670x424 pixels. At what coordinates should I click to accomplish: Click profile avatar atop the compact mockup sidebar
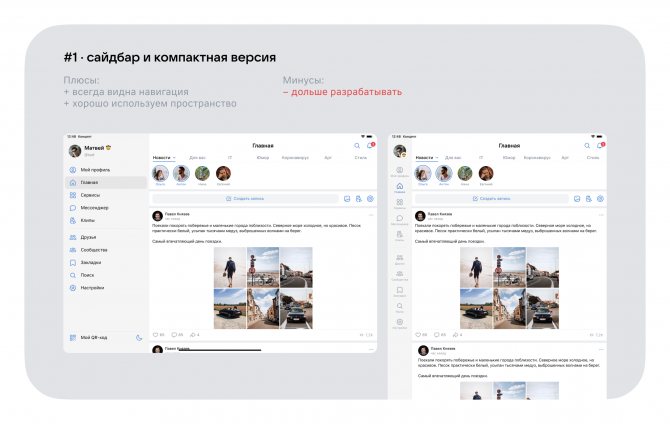coord(400,150)
